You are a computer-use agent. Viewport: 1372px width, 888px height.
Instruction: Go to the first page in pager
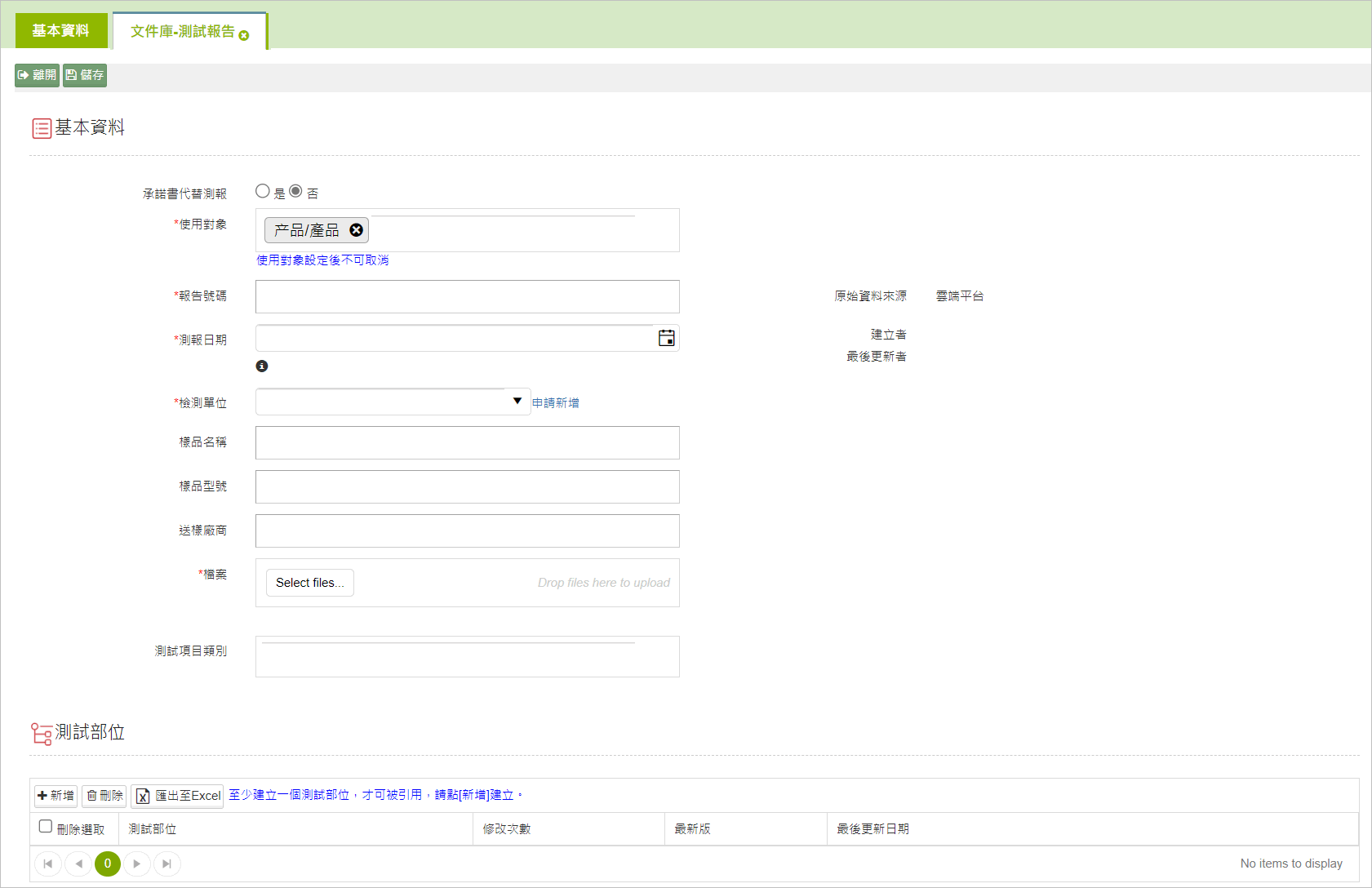pyautogui.click(x=48, y=864)
